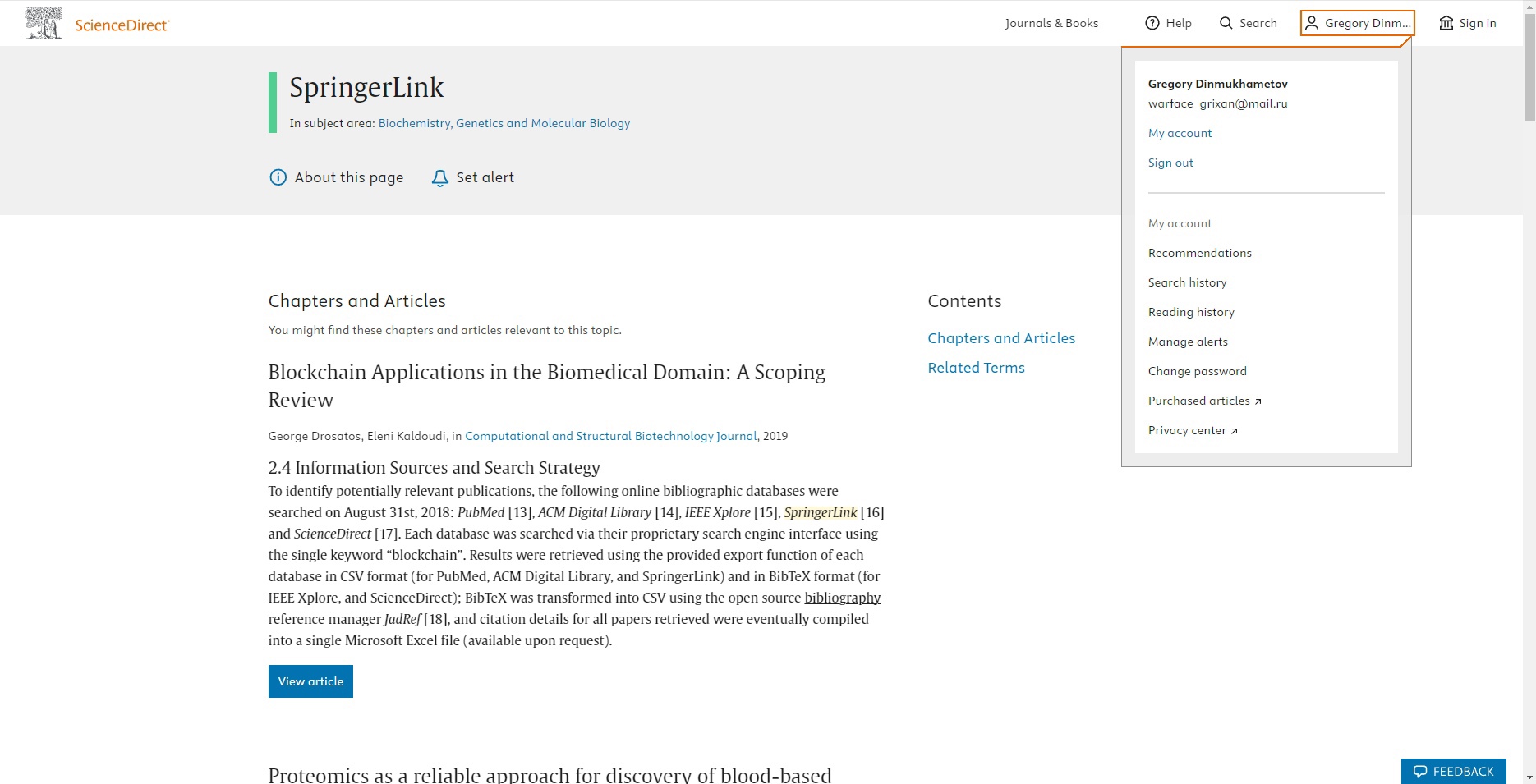The width and height of the screenshot is (1536, 784).
Task: Choose Change password
Action: tap(1198, 371)
